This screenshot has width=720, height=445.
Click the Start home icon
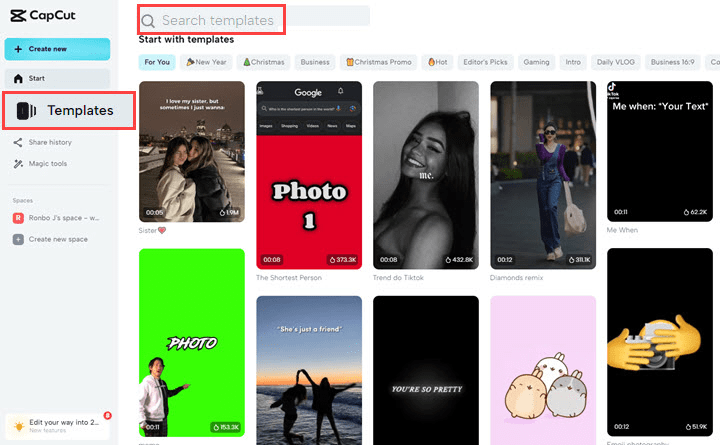tap(18, 79)
